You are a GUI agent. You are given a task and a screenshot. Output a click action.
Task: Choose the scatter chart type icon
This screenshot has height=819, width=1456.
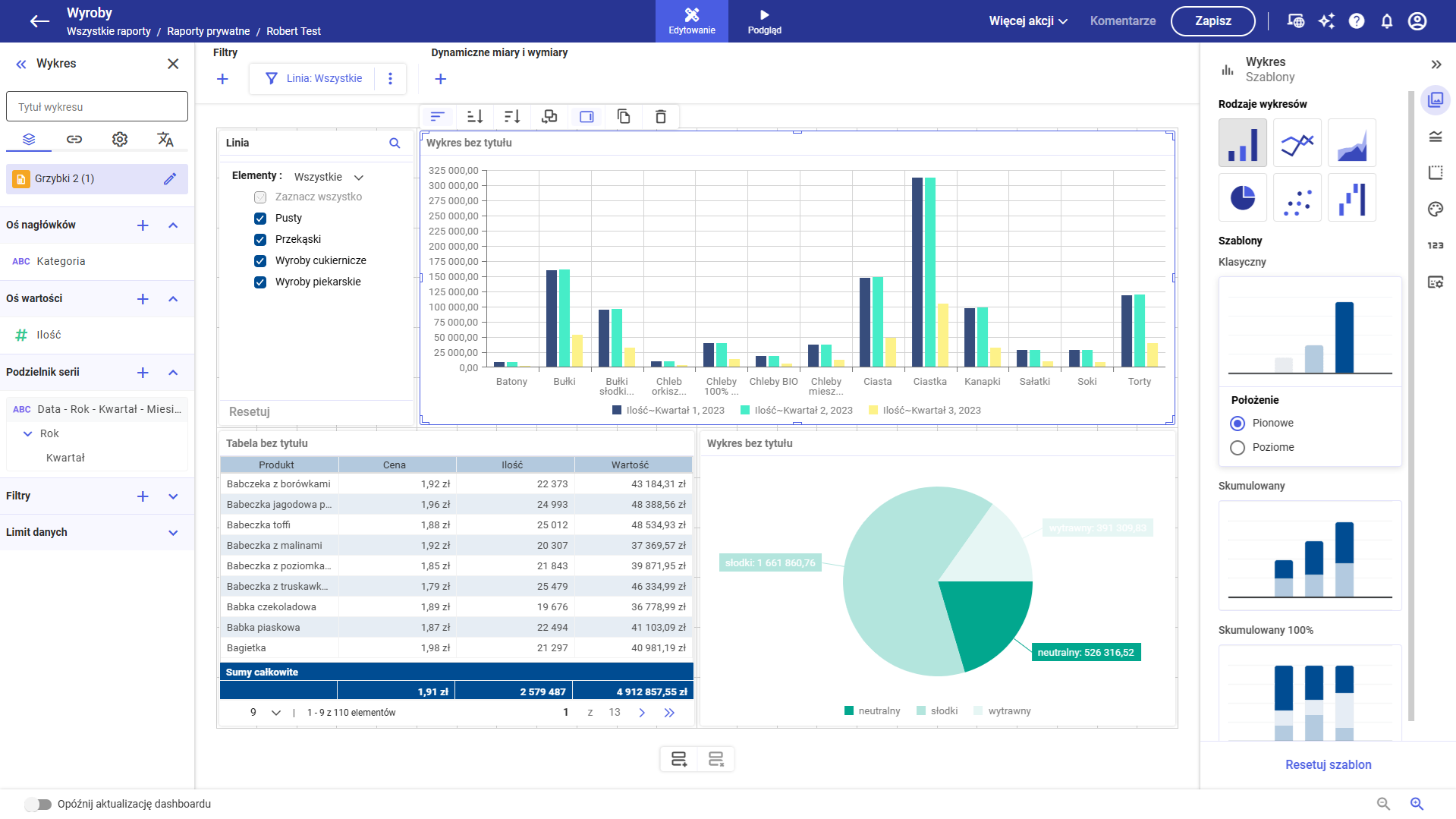[x=1297, y=197]
